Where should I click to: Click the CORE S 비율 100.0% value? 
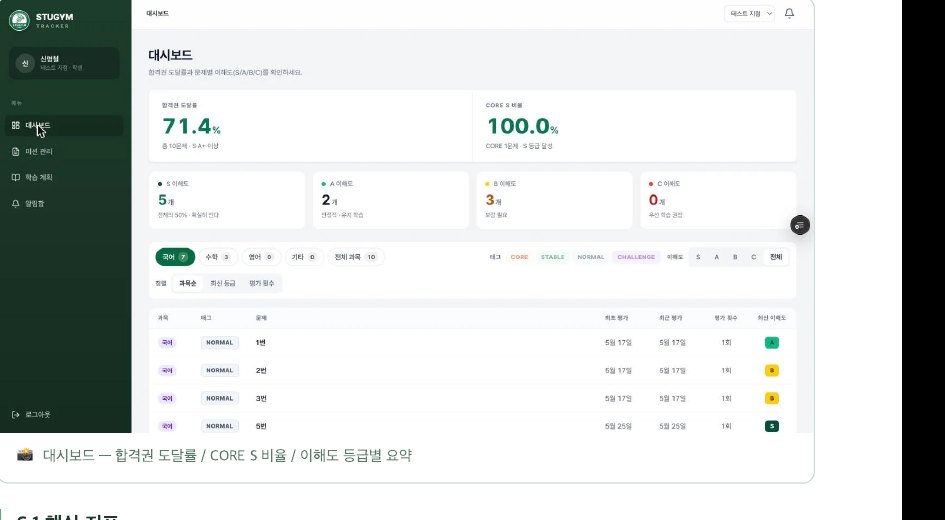[523, 127]
